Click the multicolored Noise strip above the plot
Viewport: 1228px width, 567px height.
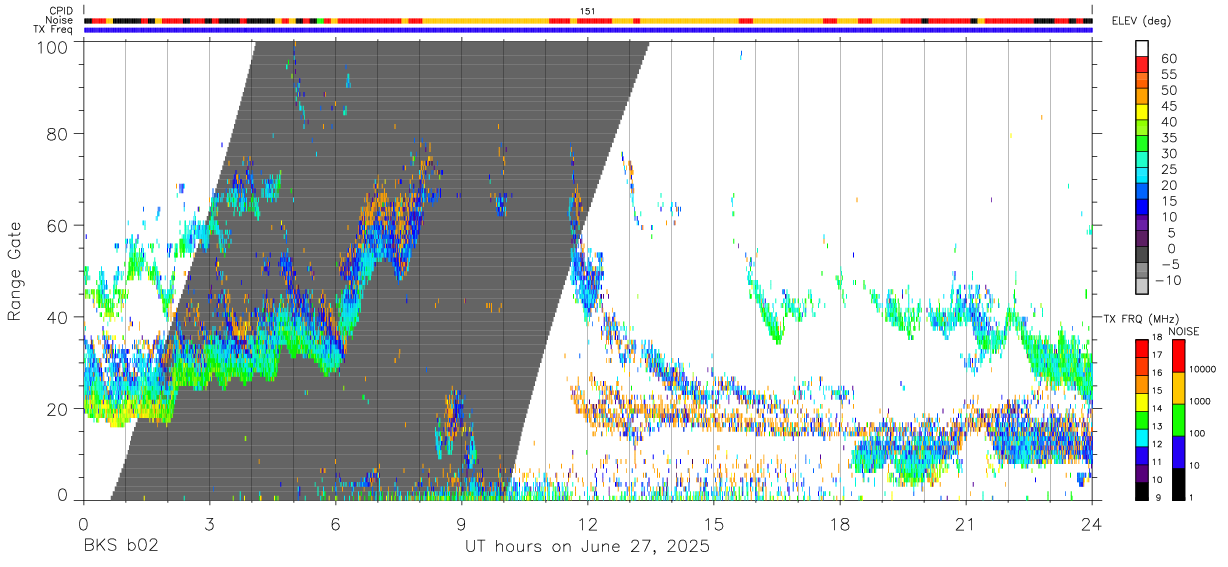[587, 20]
